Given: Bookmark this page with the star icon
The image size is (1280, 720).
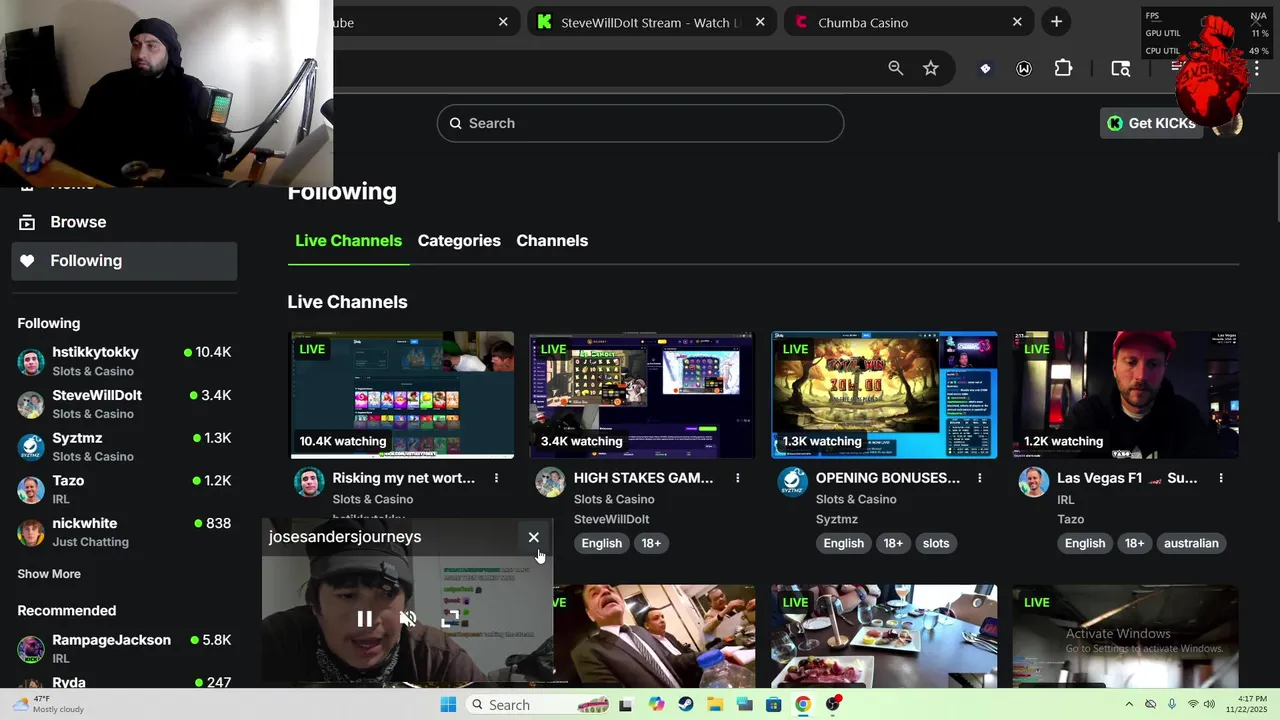Looking at the screenshot, I should point(931,68).
